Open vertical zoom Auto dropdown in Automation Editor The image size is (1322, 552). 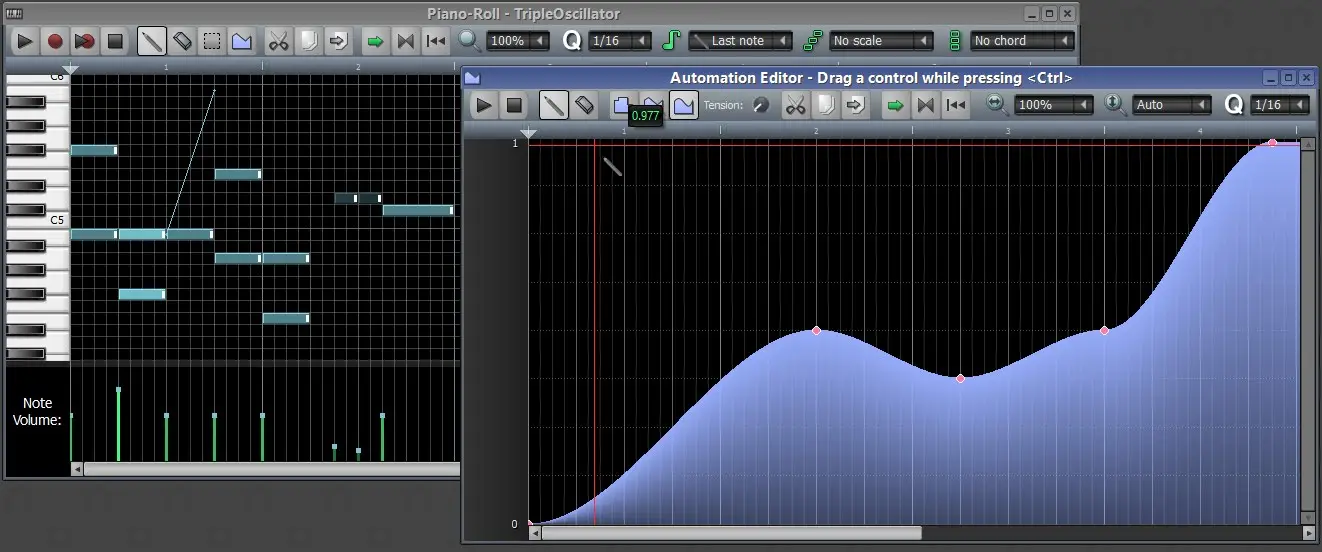point(1171,105)
